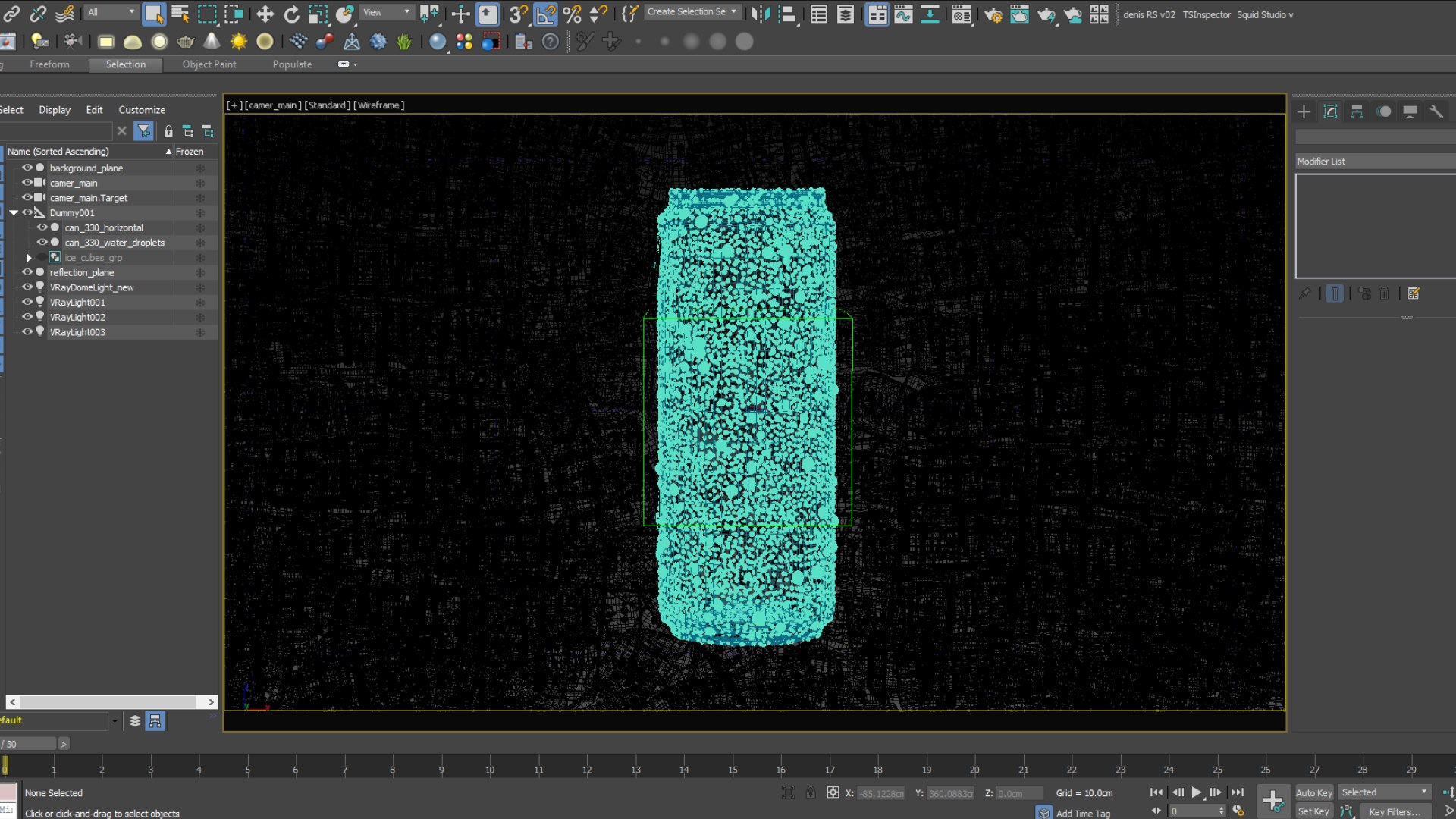Open Render Setup teapot icon

993,13
